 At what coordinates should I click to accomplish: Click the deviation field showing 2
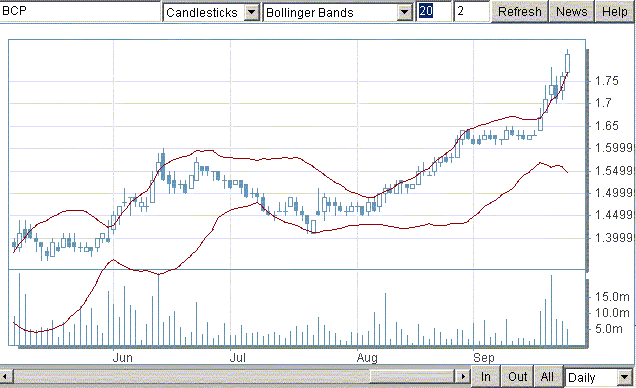[471, 11]
